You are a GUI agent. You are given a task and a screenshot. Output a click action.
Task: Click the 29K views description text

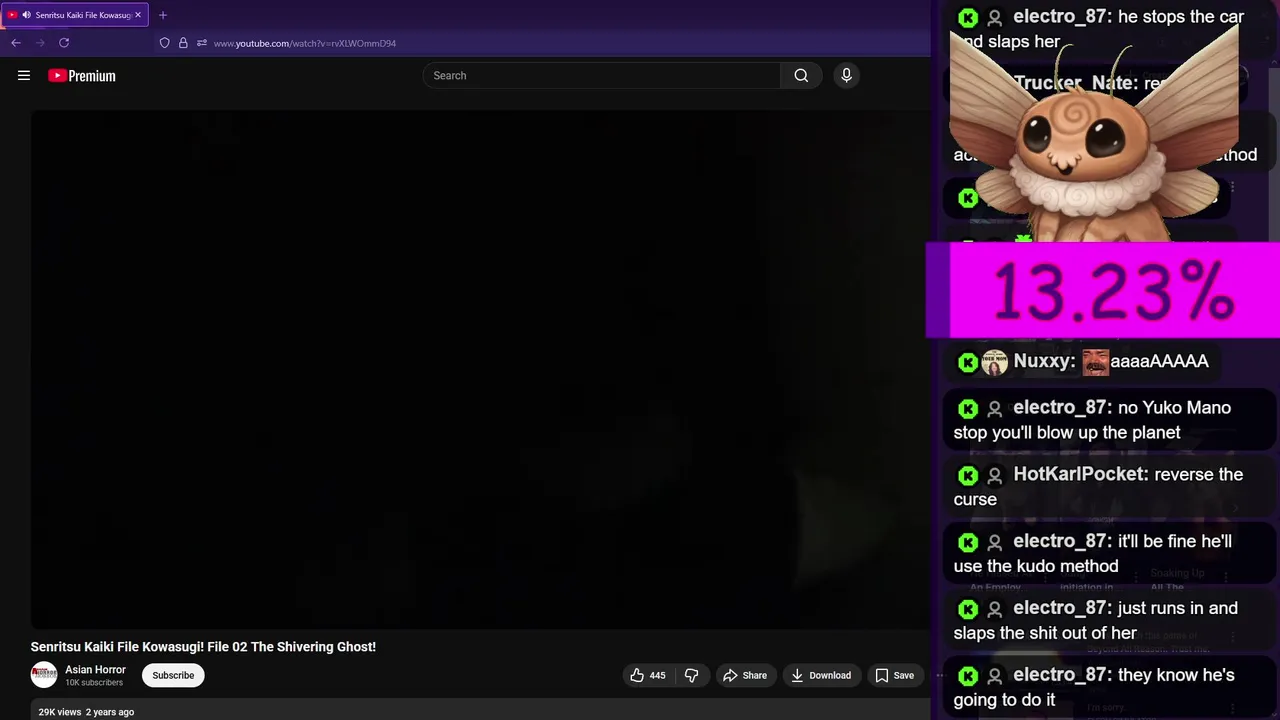coord(86,712)
